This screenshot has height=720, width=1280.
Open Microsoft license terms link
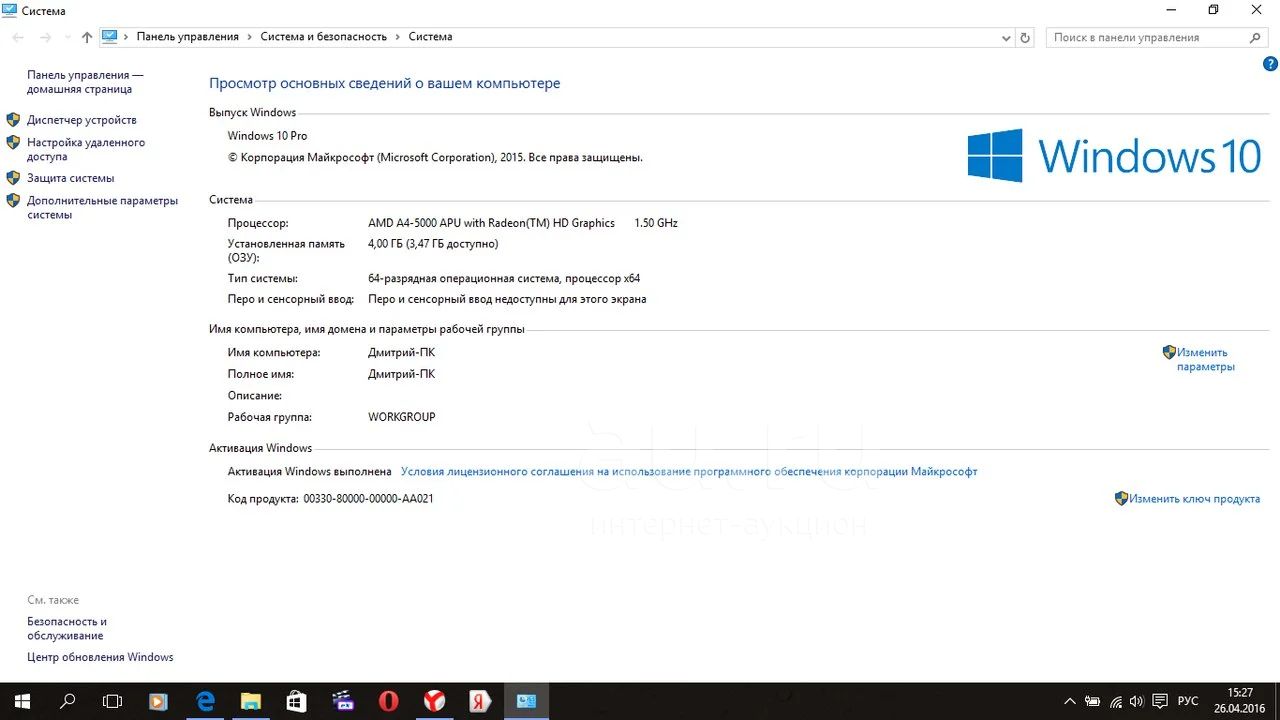click(689, 471)
